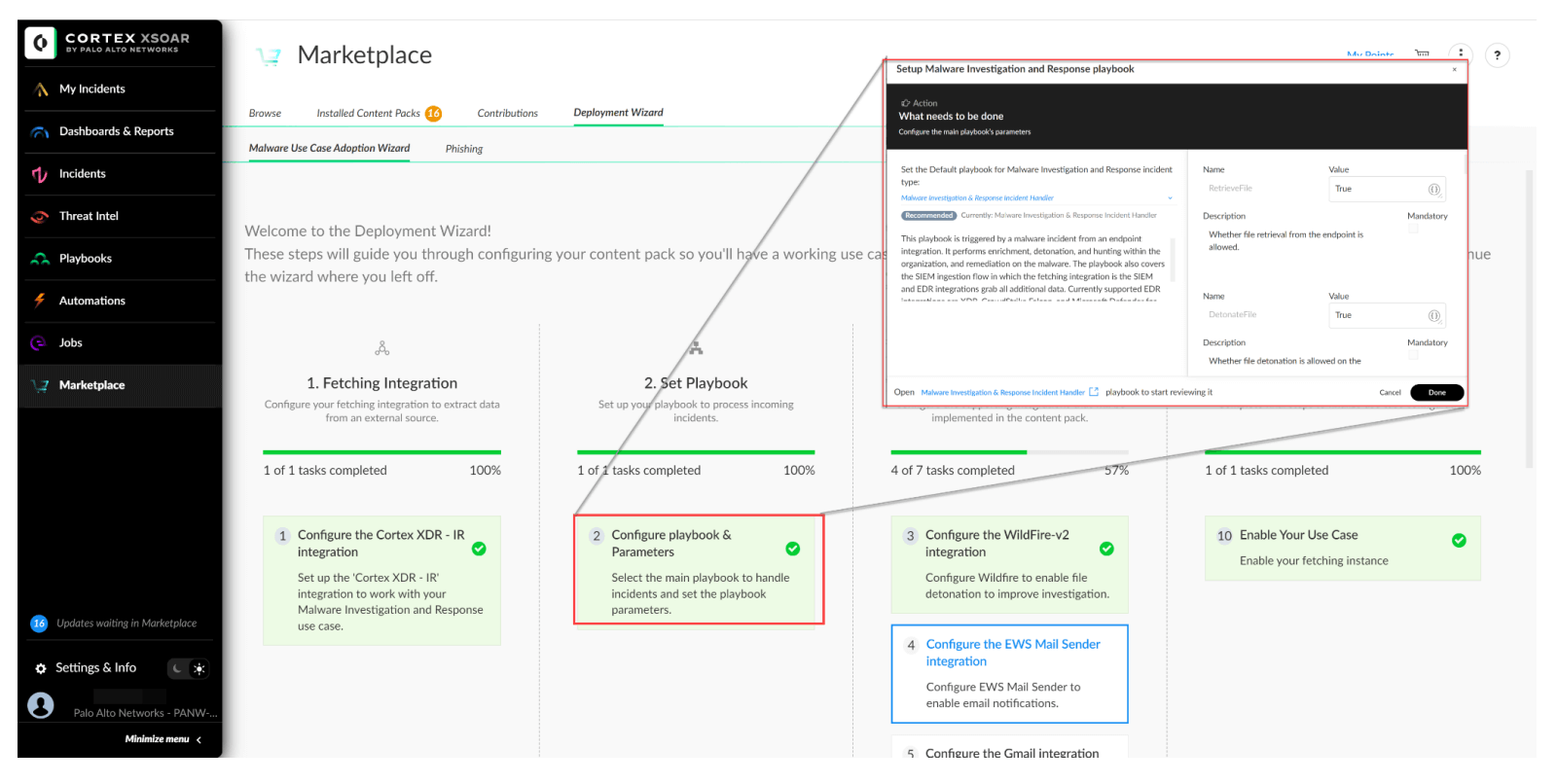Toggle the dark/light theme switch
The width and height of the screenshot is (1557, 784).
click(188, 668)
